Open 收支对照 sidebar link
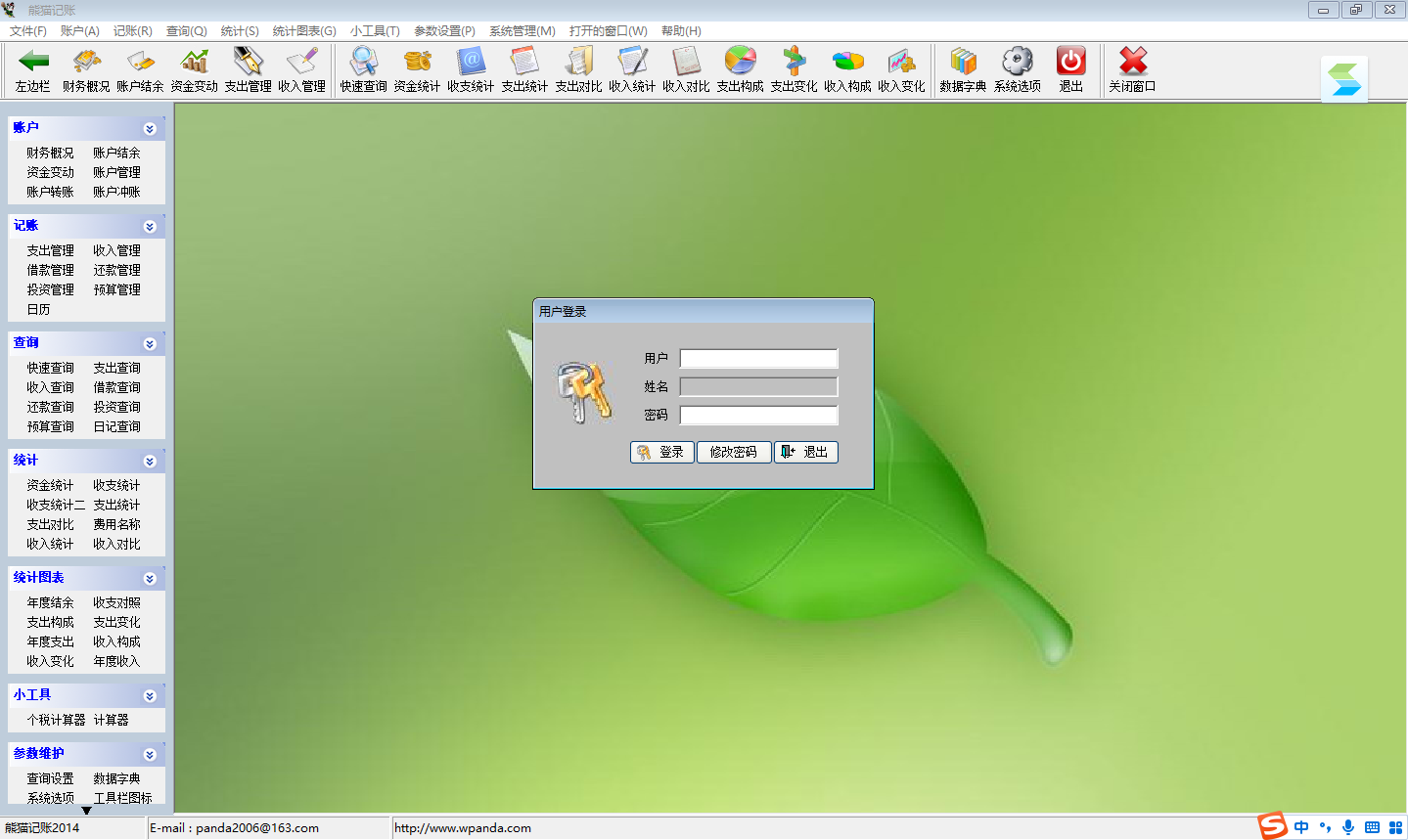The image size is (1408, 840). tap(116, 602)
